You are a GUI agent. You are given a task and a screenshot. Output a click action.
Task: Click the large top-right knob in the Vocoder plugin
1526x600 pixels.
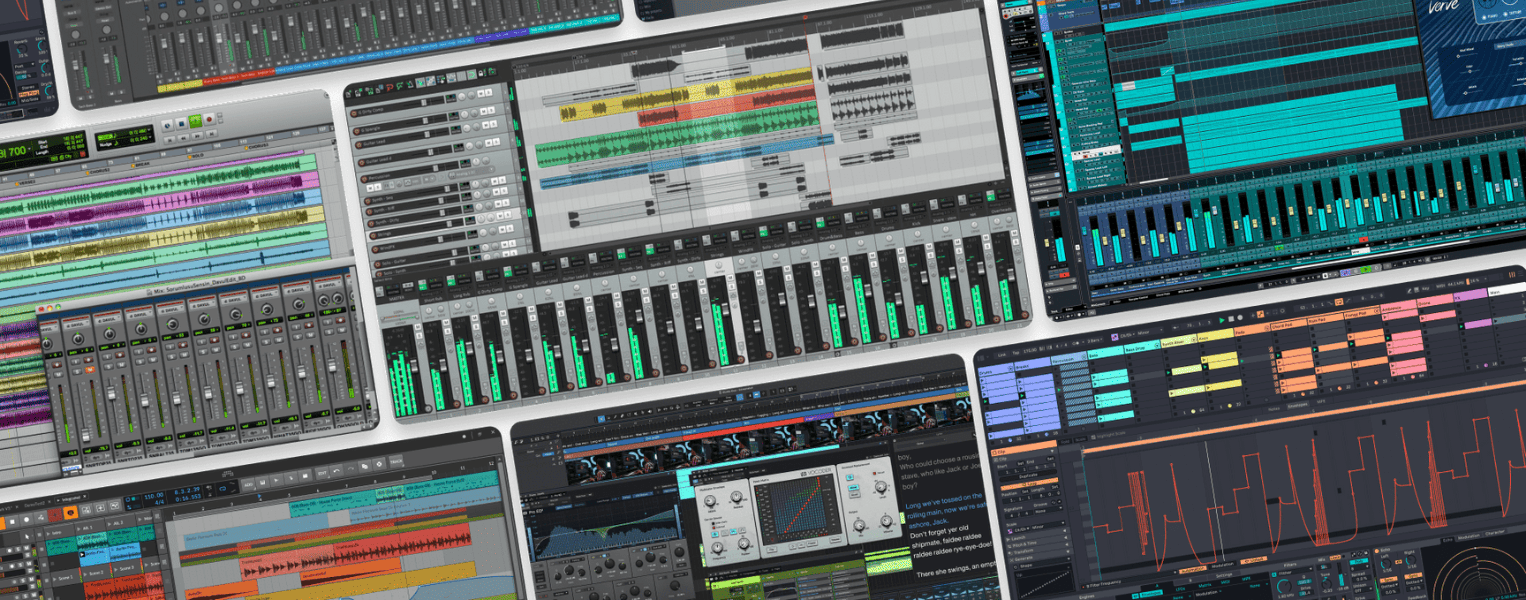(880, 487)
